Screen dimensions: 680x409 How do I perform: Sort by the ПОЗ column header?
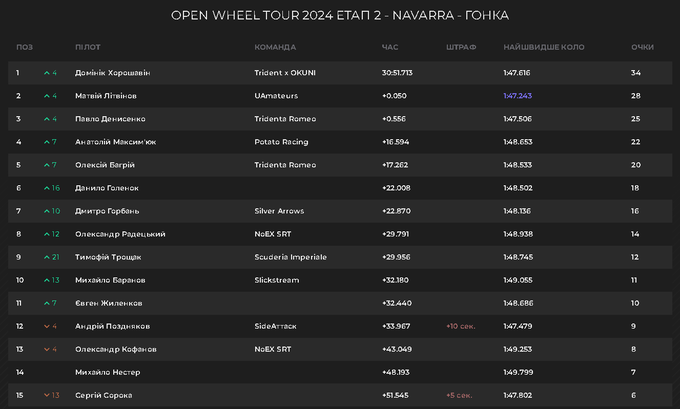click(23, 47)
